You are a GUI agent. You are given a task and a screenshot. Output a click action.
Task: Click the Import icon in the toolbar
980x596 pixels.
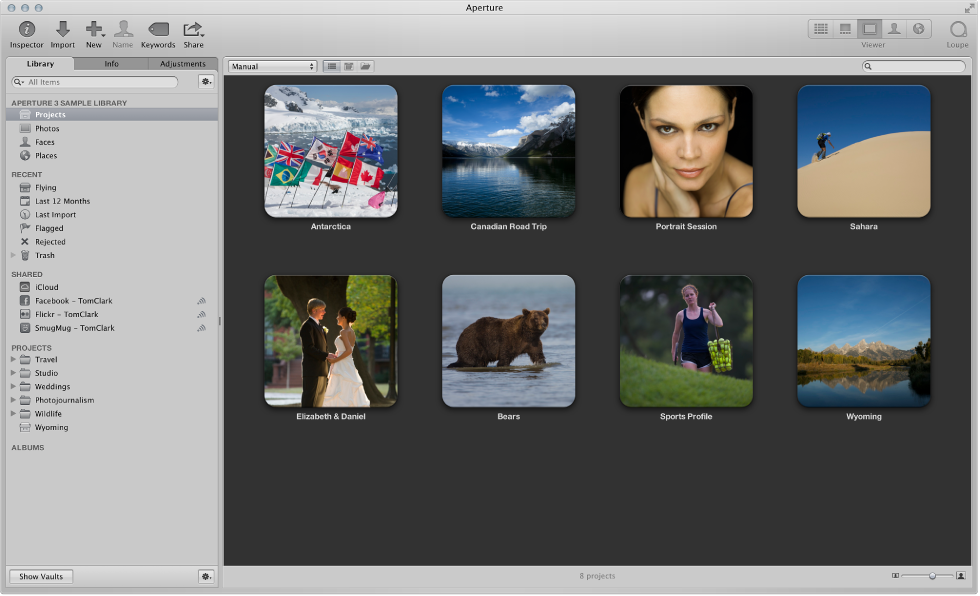pyautogui.click(x=62, y=28)
